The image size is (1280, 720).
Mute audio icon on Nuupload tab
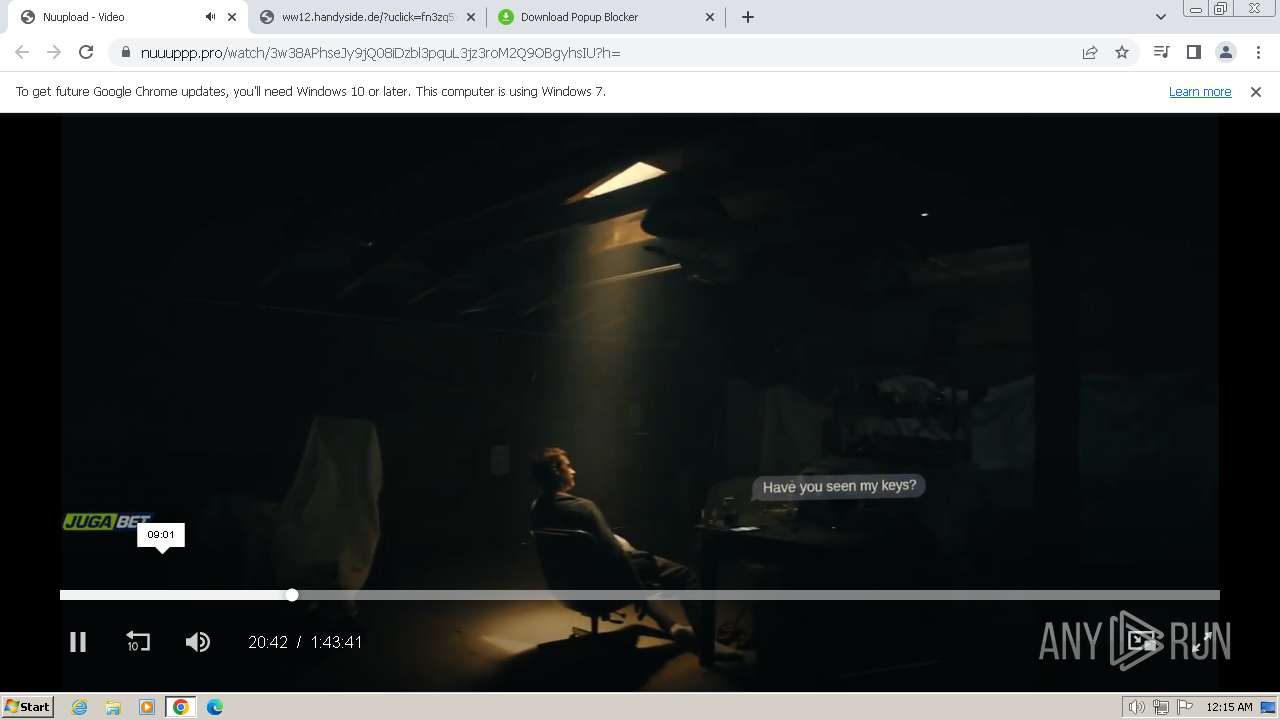(x=210, y=17)
